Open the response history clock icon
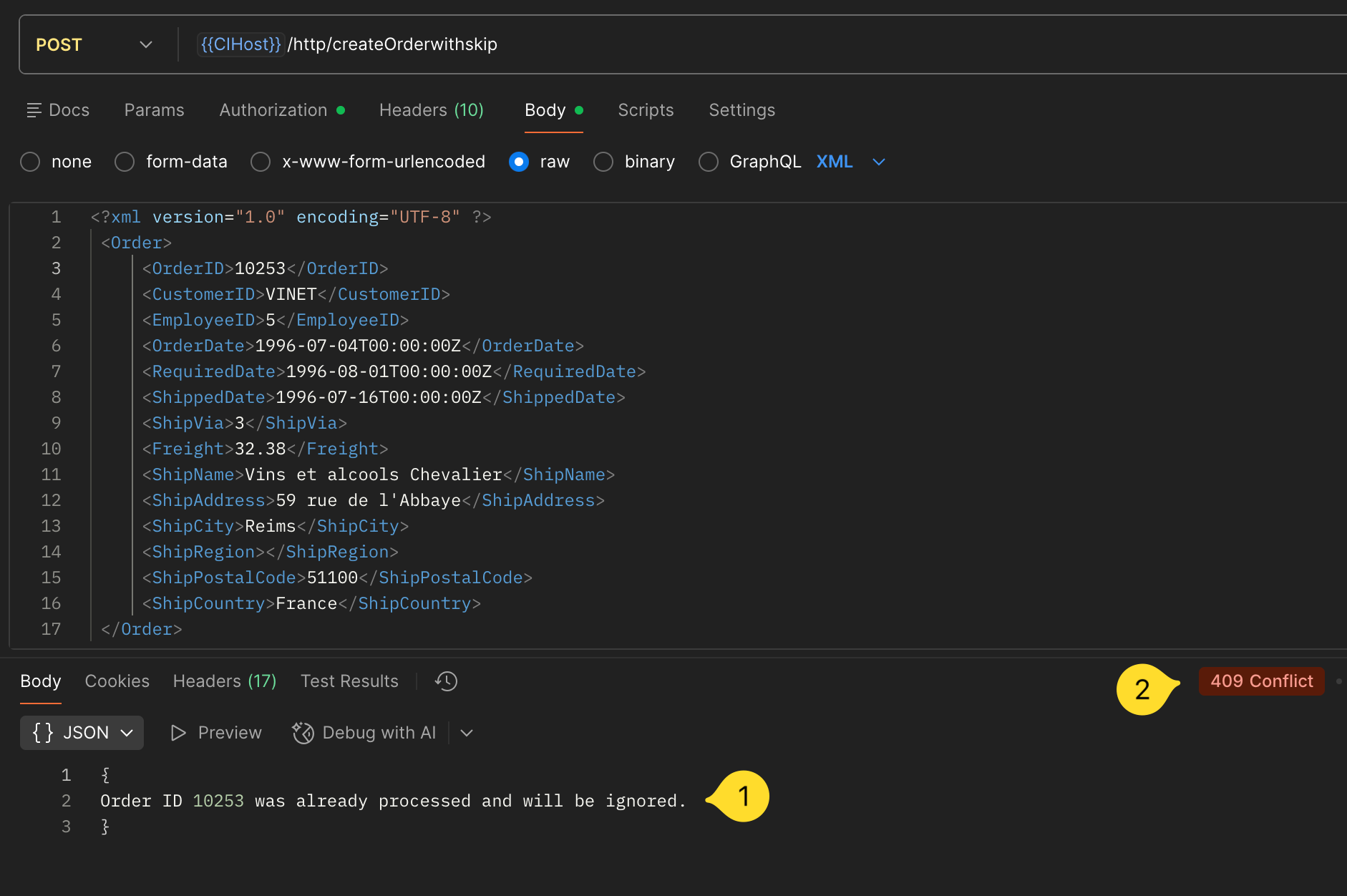This screenshot has height=896, width=1347. click(445, 681)
